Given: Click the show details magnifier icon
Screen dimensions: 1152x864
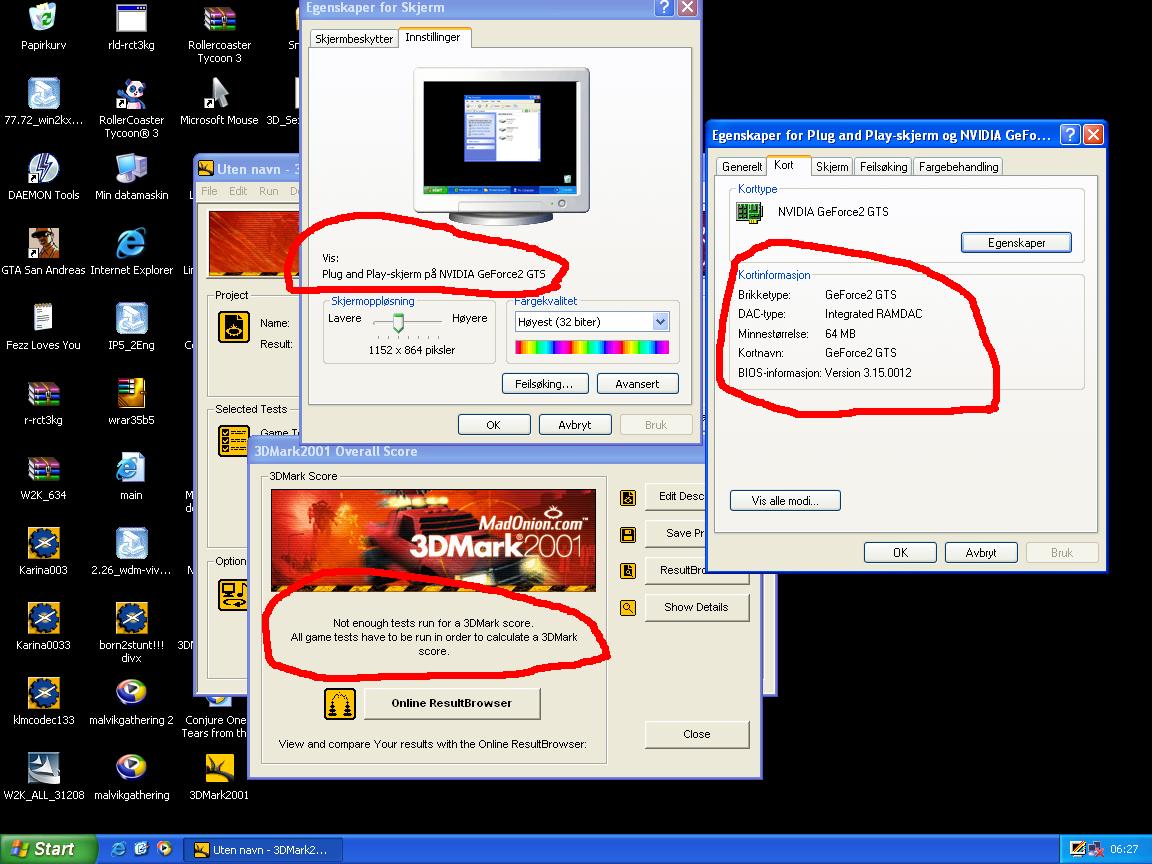Looking at the screenshot, I should (x=627, y=608).
